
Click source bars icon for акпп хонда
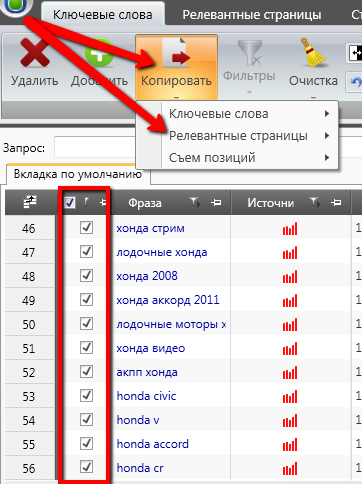click(x=290, y=373)
